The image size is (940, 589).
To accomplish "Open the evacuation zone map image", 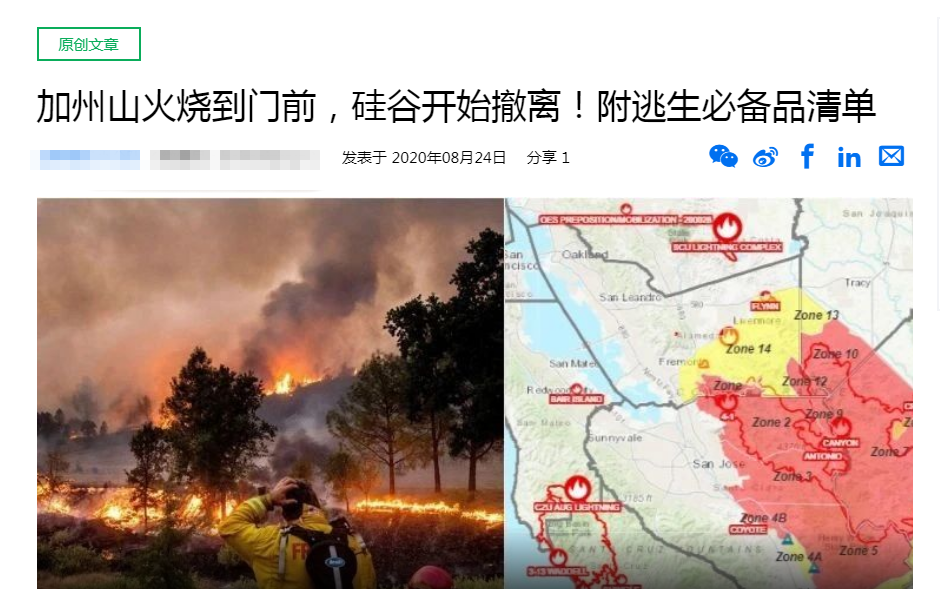I will click(709, 394).
